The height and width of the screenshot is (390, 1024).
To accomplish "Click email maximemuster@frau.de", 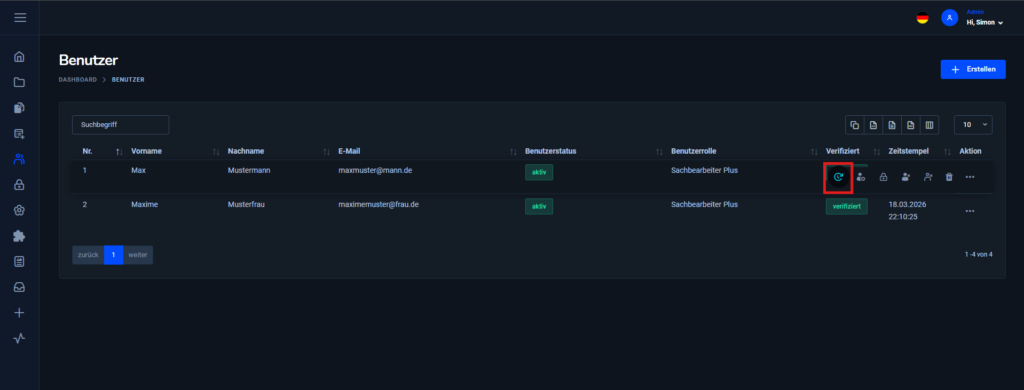I will point(378,204).
